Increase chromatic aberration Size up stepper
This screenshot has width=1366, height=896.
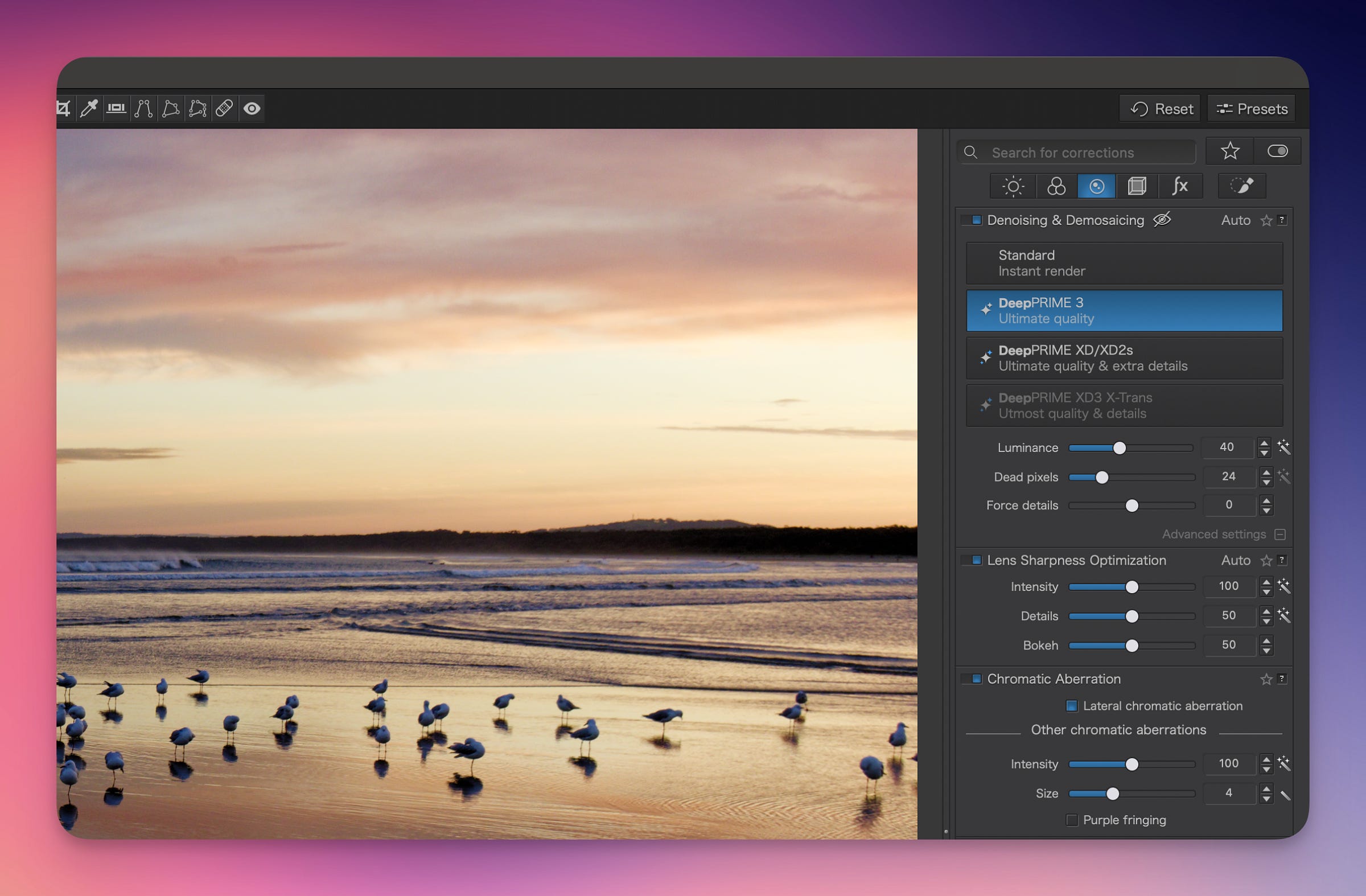coord(1266,788)
